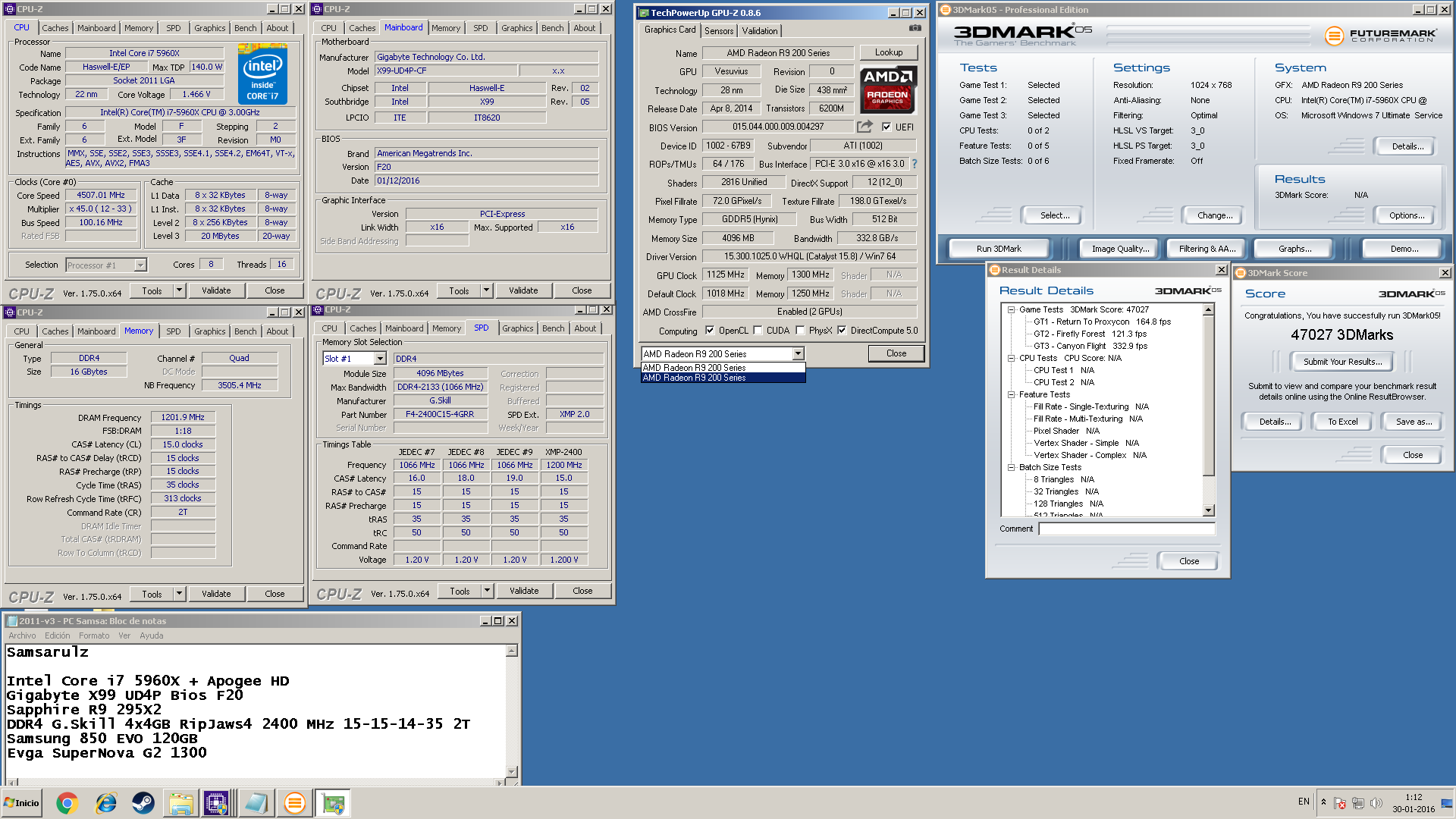This screenshot has width=1456, height=819.
Task: Open the Validation tab in GPU-Z
Action: point(759,31)
